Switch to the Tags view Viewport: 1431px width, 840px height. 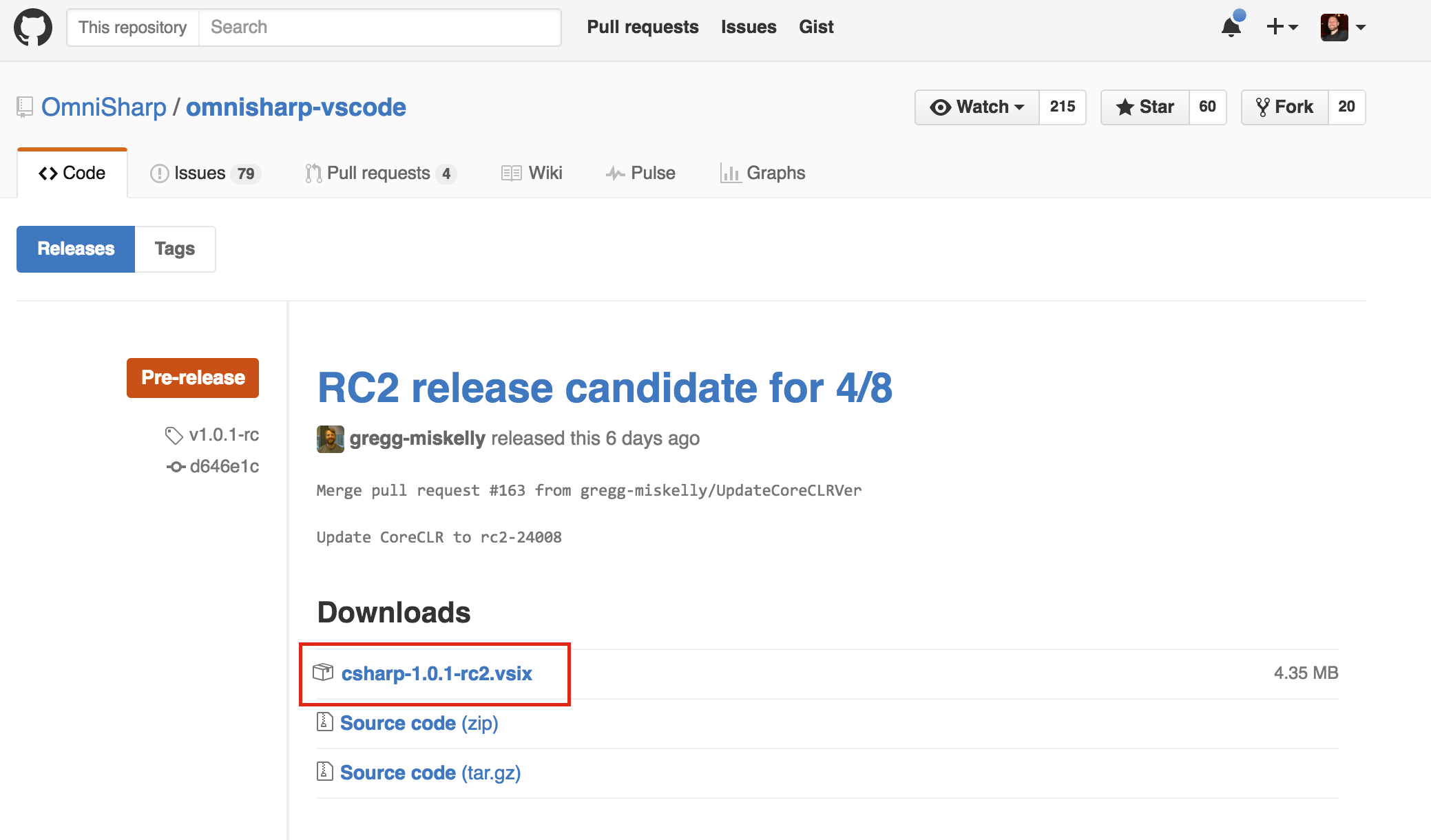175,249
